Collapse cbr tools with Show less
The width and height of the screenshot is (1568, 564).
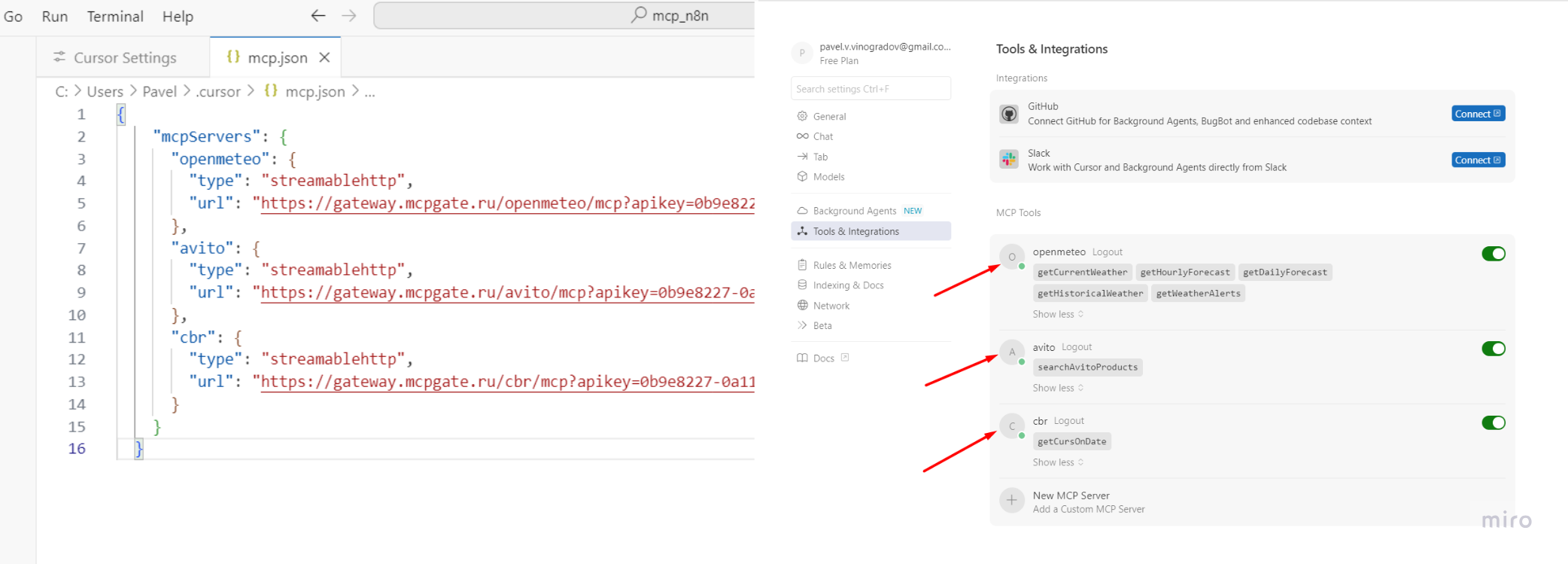1058,462
